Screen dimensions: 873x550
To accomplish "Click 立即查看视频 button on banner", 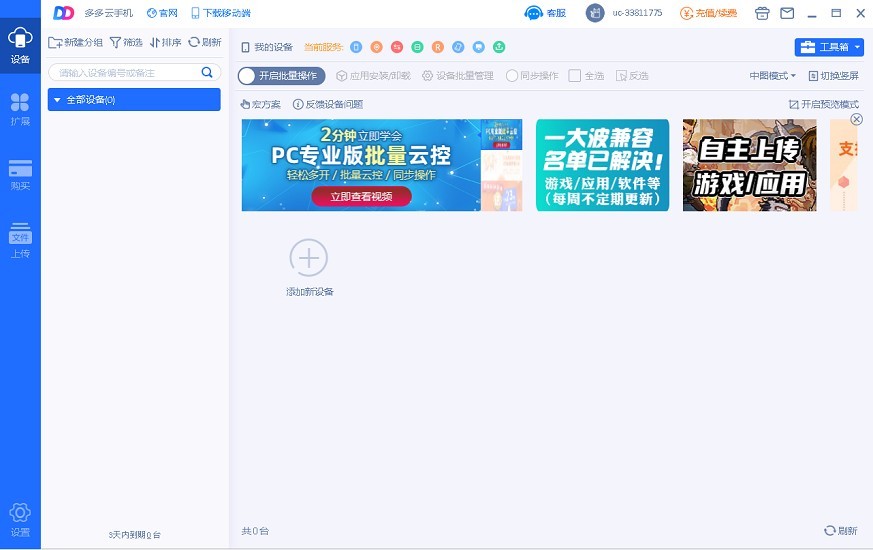I will click(x=361, y=196).
